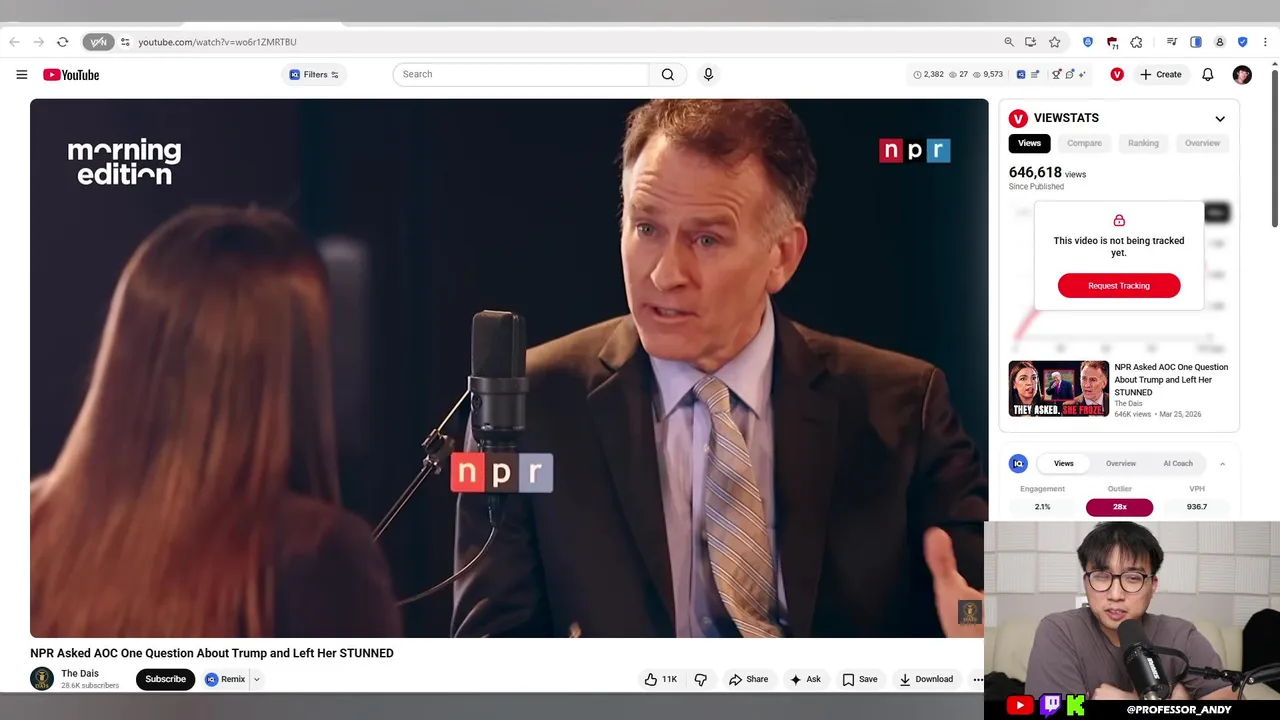Click the video player to pause
Screen dimensions: 1280x720
point(509,368)
